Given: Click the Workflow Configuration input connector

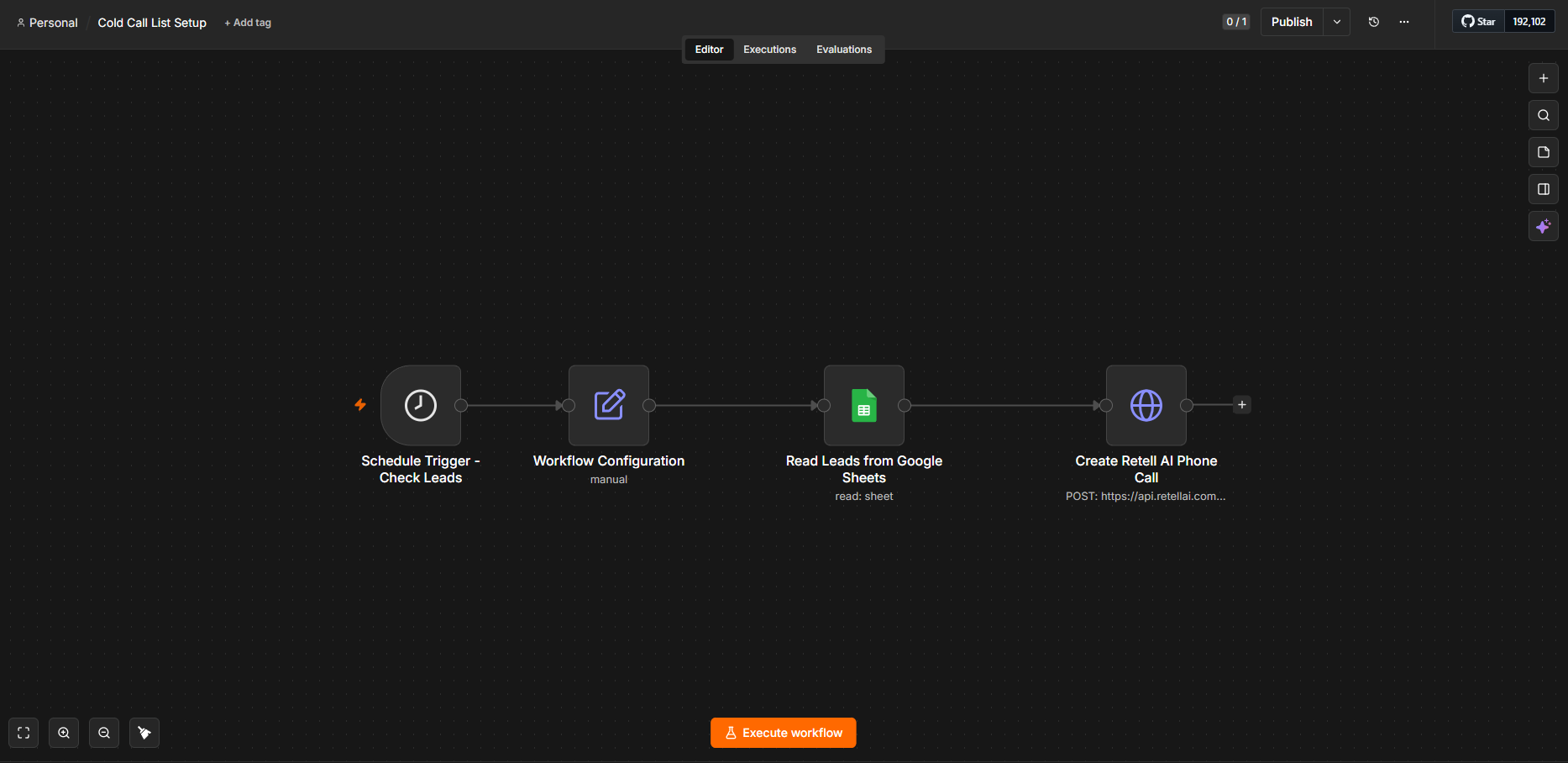Looking at the screenshot, I should tap(569, 405).
